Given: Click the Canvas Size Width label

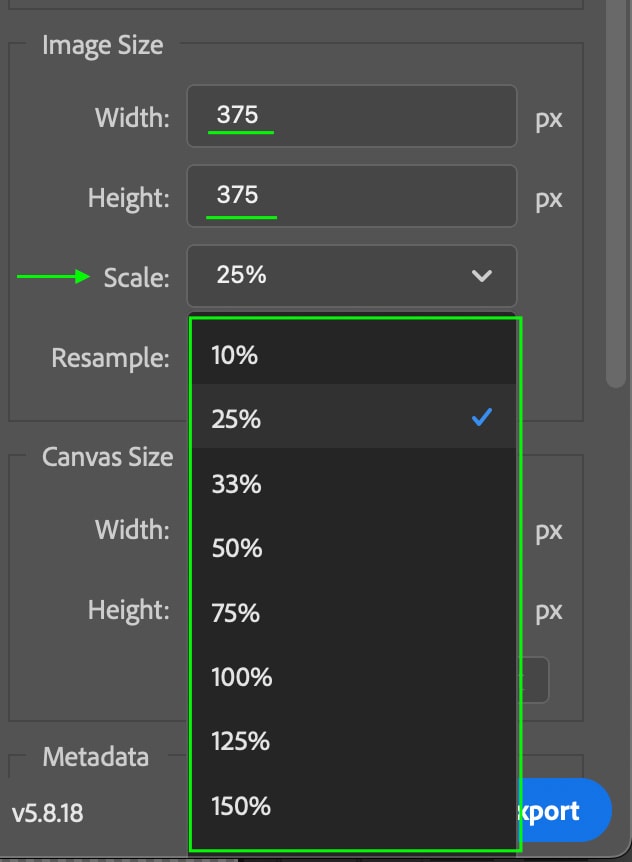Looking at the screenshot, I should point(131,529).
